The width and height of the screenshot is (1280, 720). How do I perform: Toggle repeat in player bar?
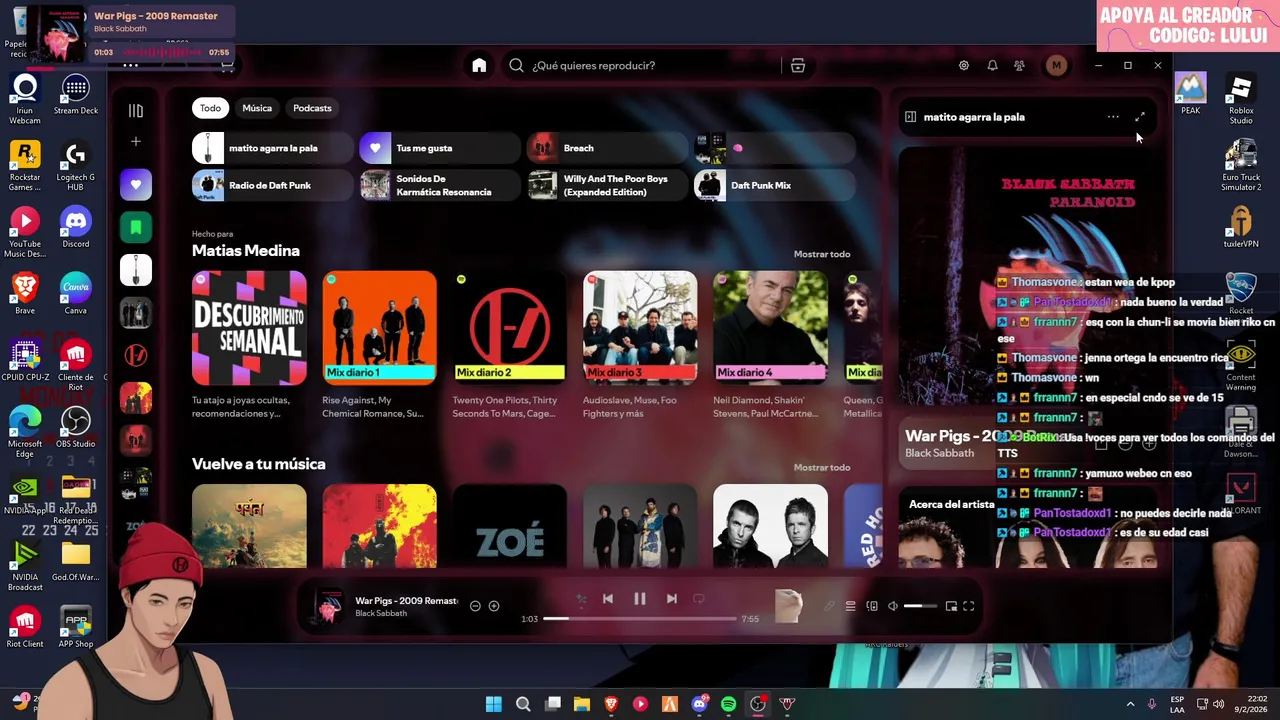click(699, 599)
